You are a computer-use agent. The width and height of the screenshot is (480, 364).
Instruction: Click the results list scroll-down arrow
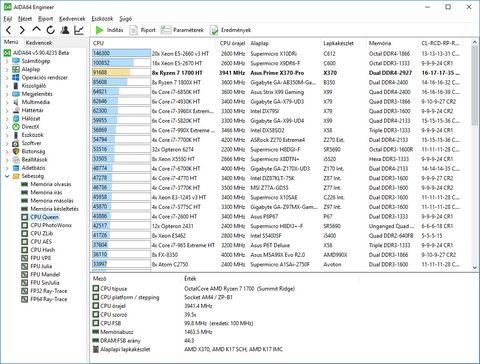tap(475, 267)
